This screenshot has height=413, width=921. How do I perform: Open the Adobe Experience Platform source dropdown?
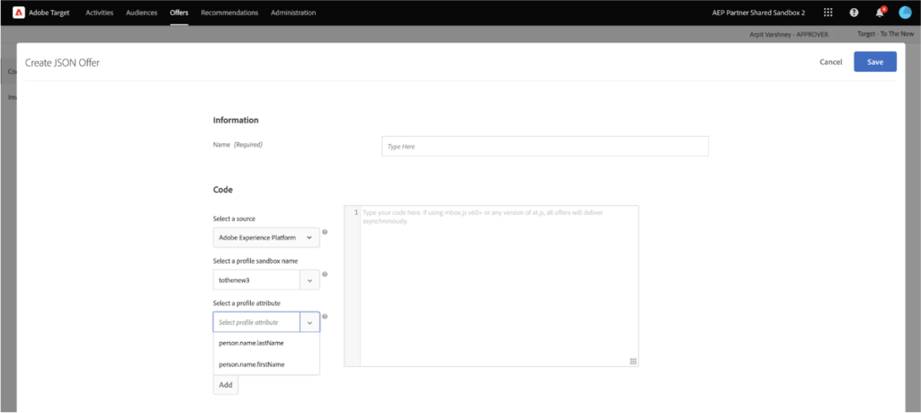point(267,237)
